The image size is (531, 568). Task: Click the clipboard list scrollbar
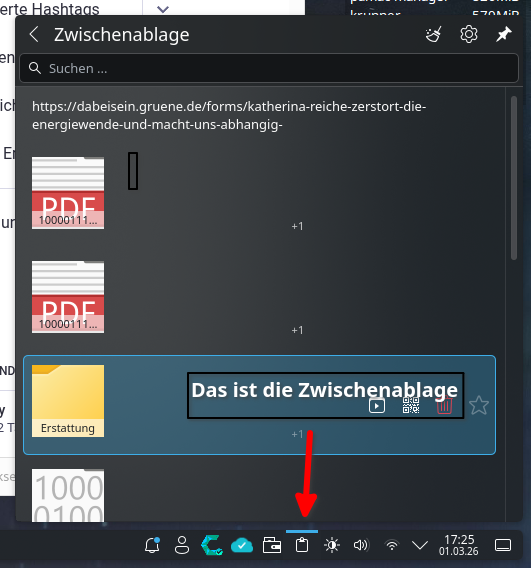(514, 178)
